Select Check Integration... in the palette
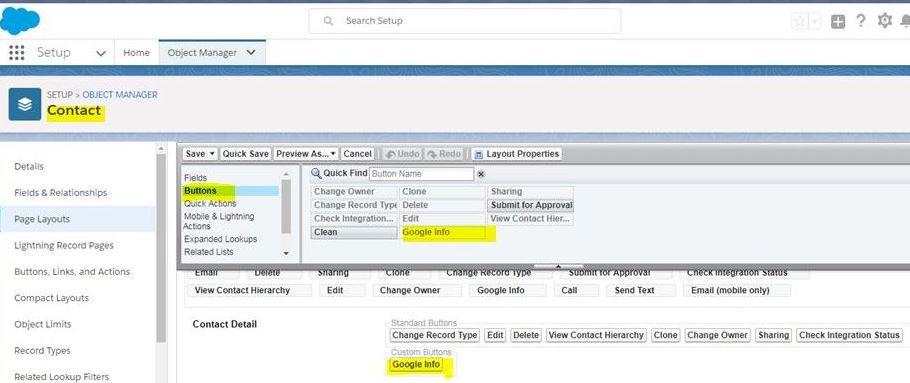The height and width of the screenshot is (383, 910). 354,219
